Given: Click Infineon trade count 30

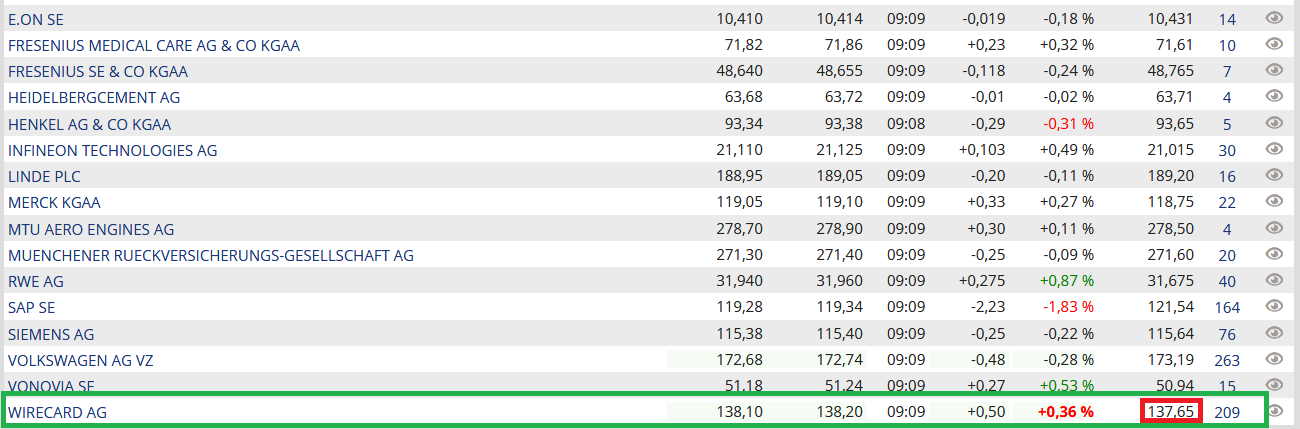Looking at the screenshot, I should click(1227, 150).
